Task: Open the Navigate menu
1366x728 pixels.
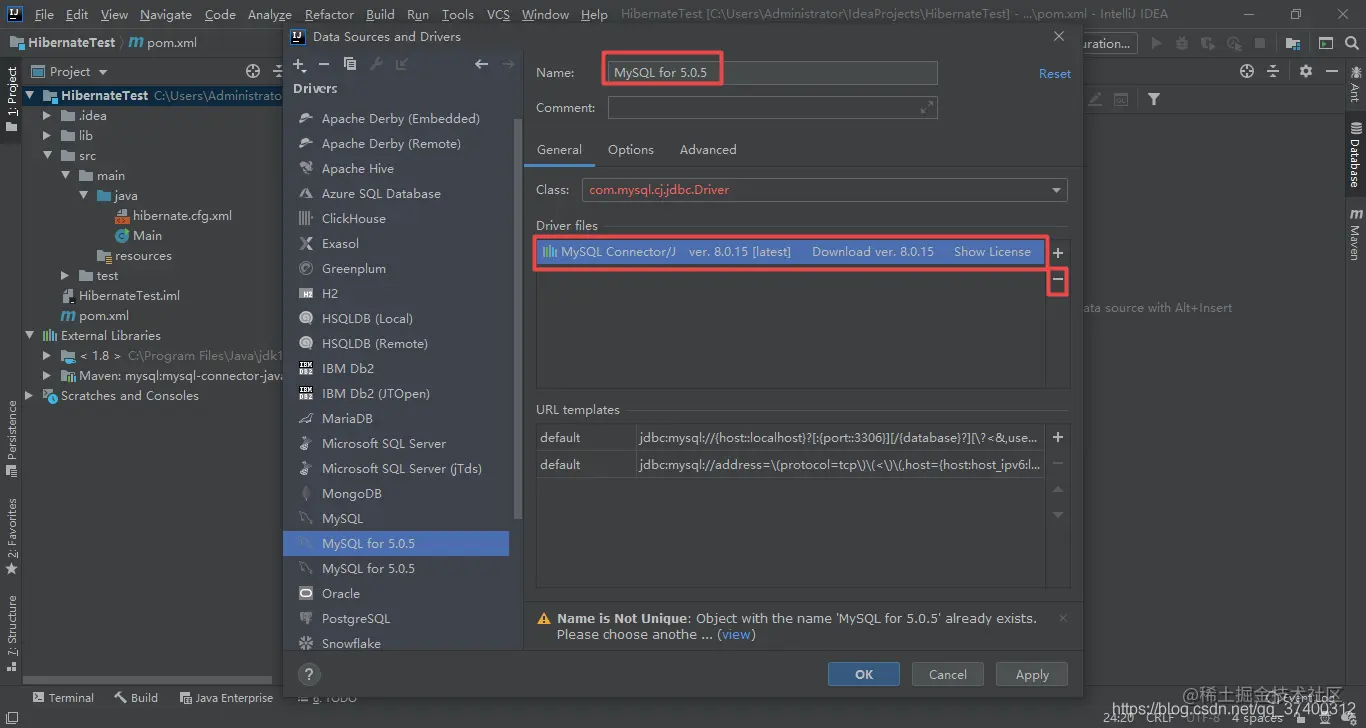Action: tap(166, 15)
